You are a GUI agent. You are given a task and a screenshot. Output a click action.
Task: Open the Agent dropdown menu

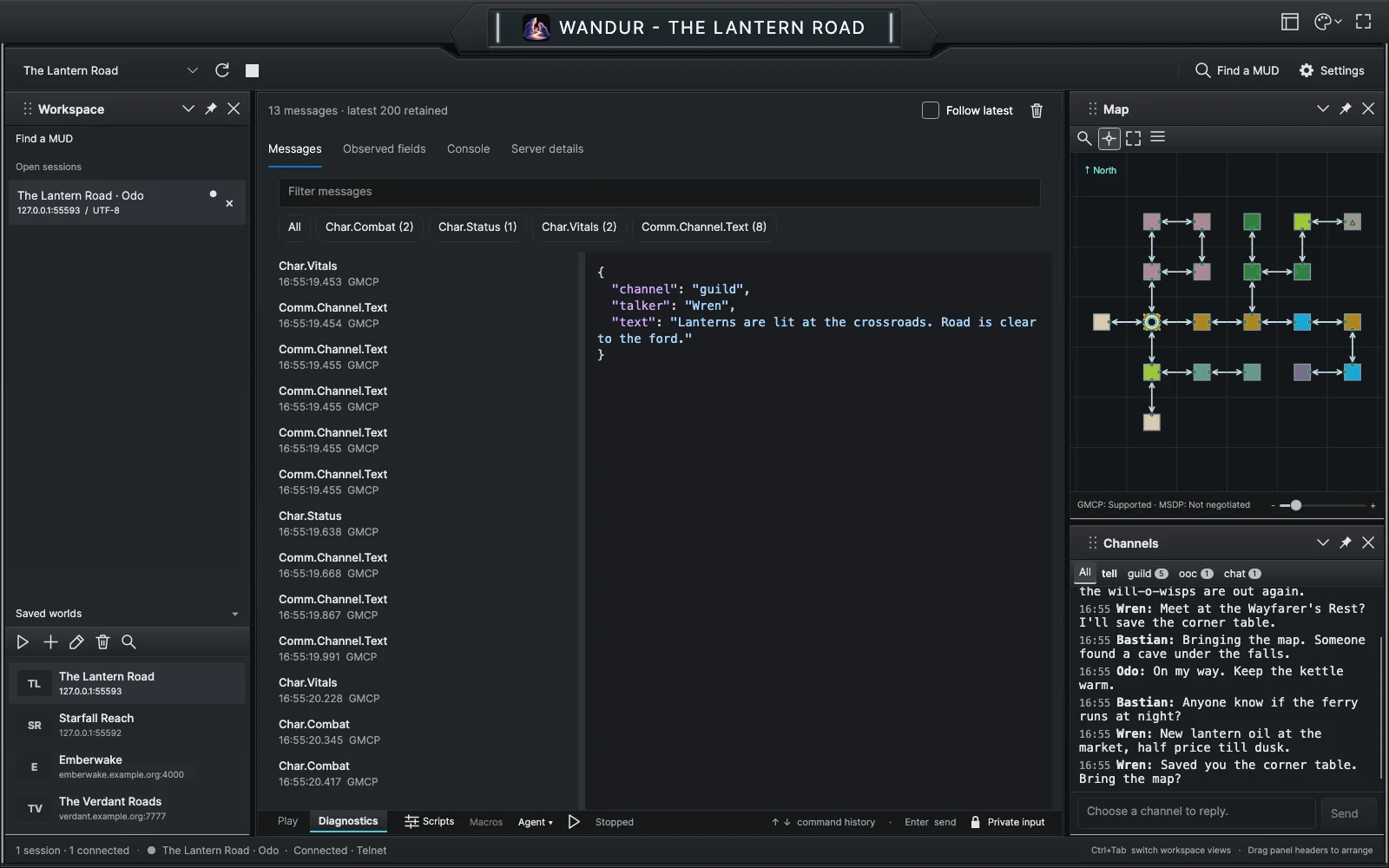[535, 822]
